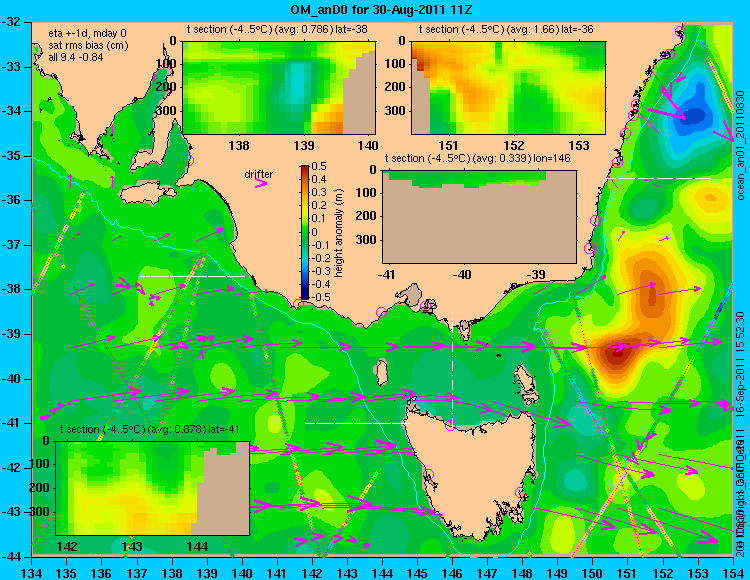
Task: Select the 0.5 tick on the colorbar
Action: (x=319, y=166)
